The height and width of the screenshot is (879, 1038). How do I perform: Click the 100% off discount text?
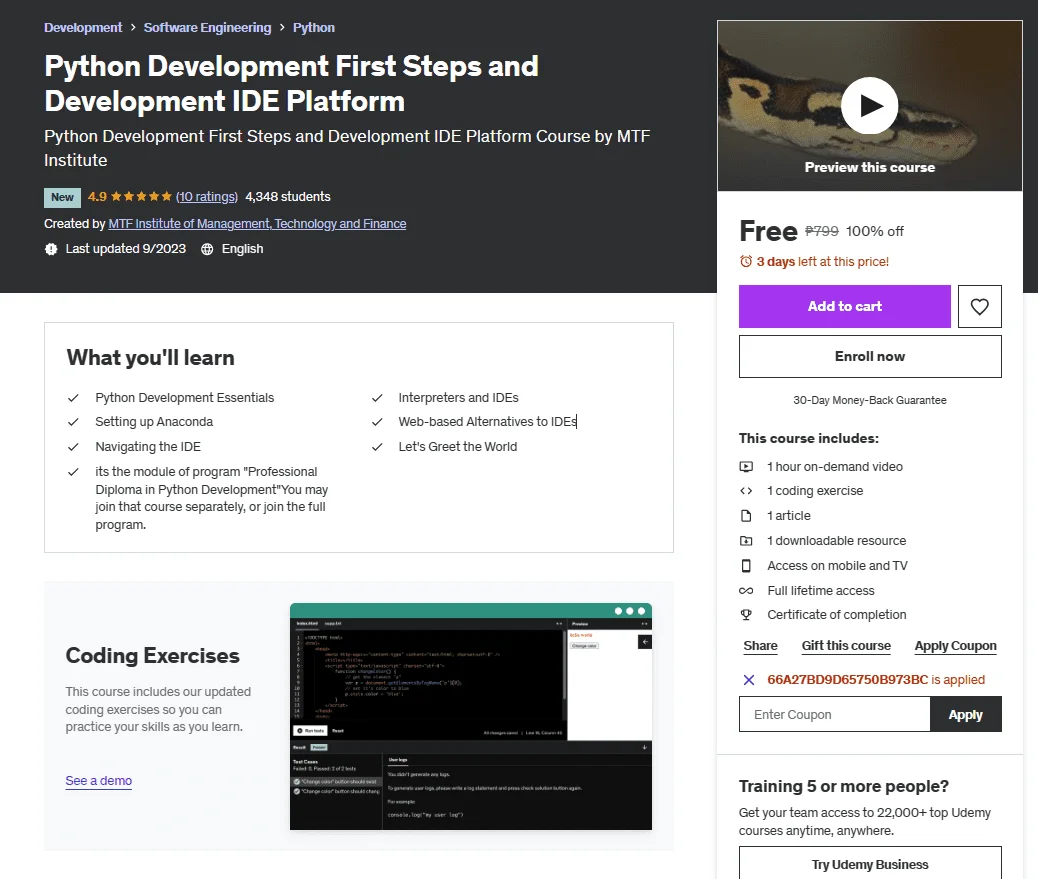click(x=874, y=231)
